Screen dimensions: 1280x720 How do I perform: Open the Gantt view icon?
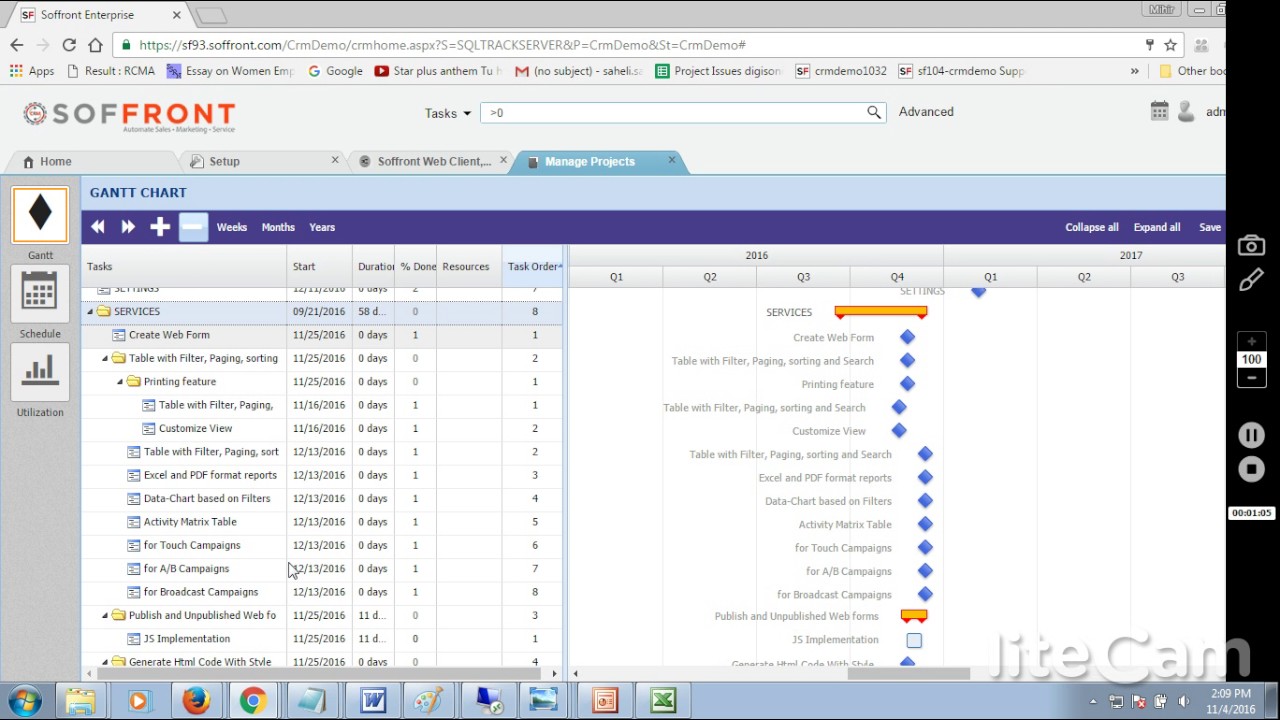(40, 215)
